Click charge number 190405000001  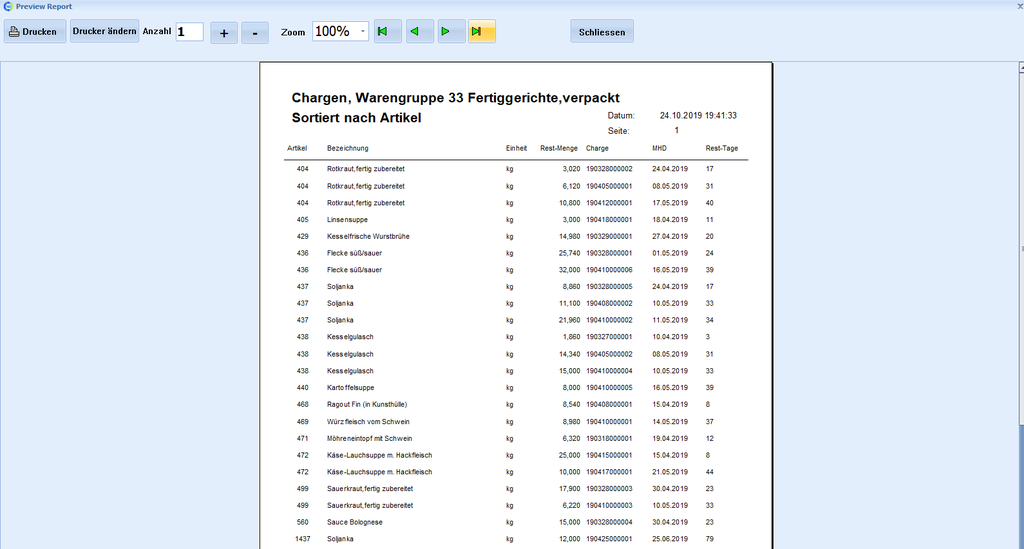(609, 186)
